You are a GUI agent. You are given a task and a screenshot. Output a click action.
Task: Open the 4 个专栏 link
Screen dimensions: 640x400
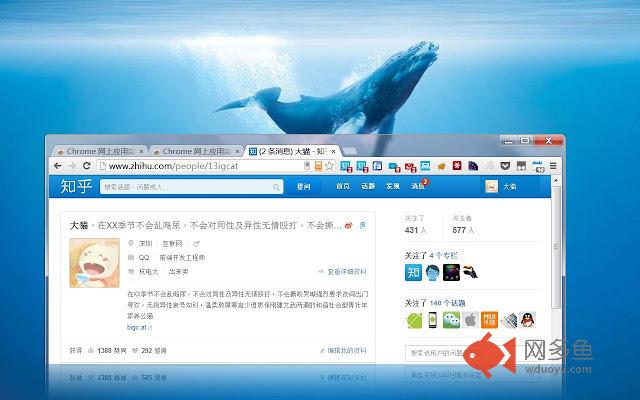tap(444, 256)
